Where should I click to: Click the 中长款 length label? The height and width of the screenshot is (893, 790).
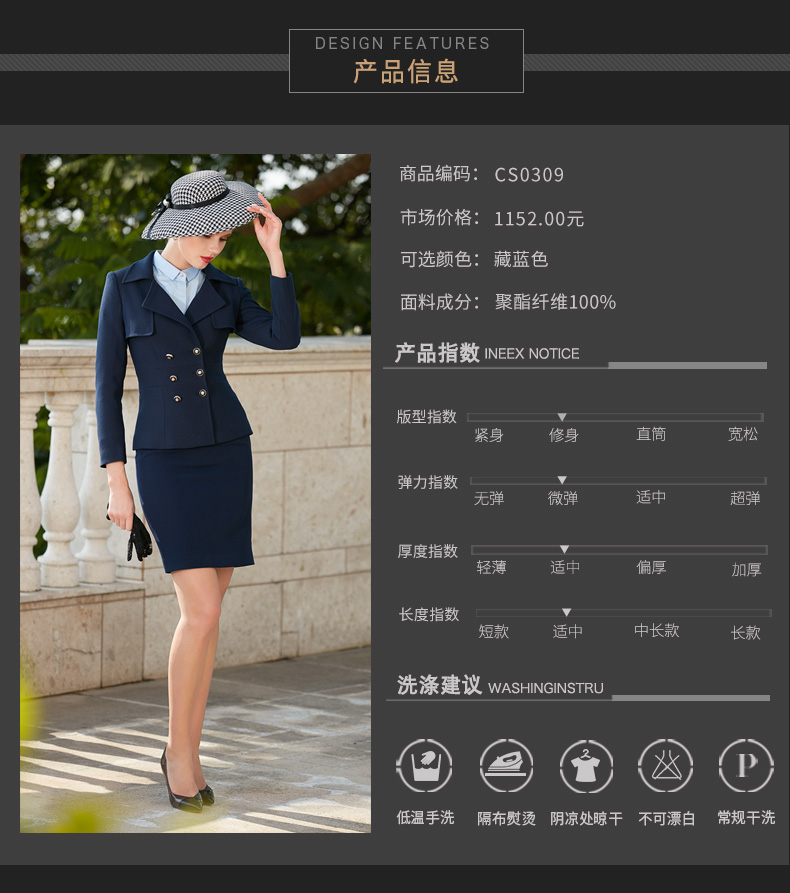(657, 630)
